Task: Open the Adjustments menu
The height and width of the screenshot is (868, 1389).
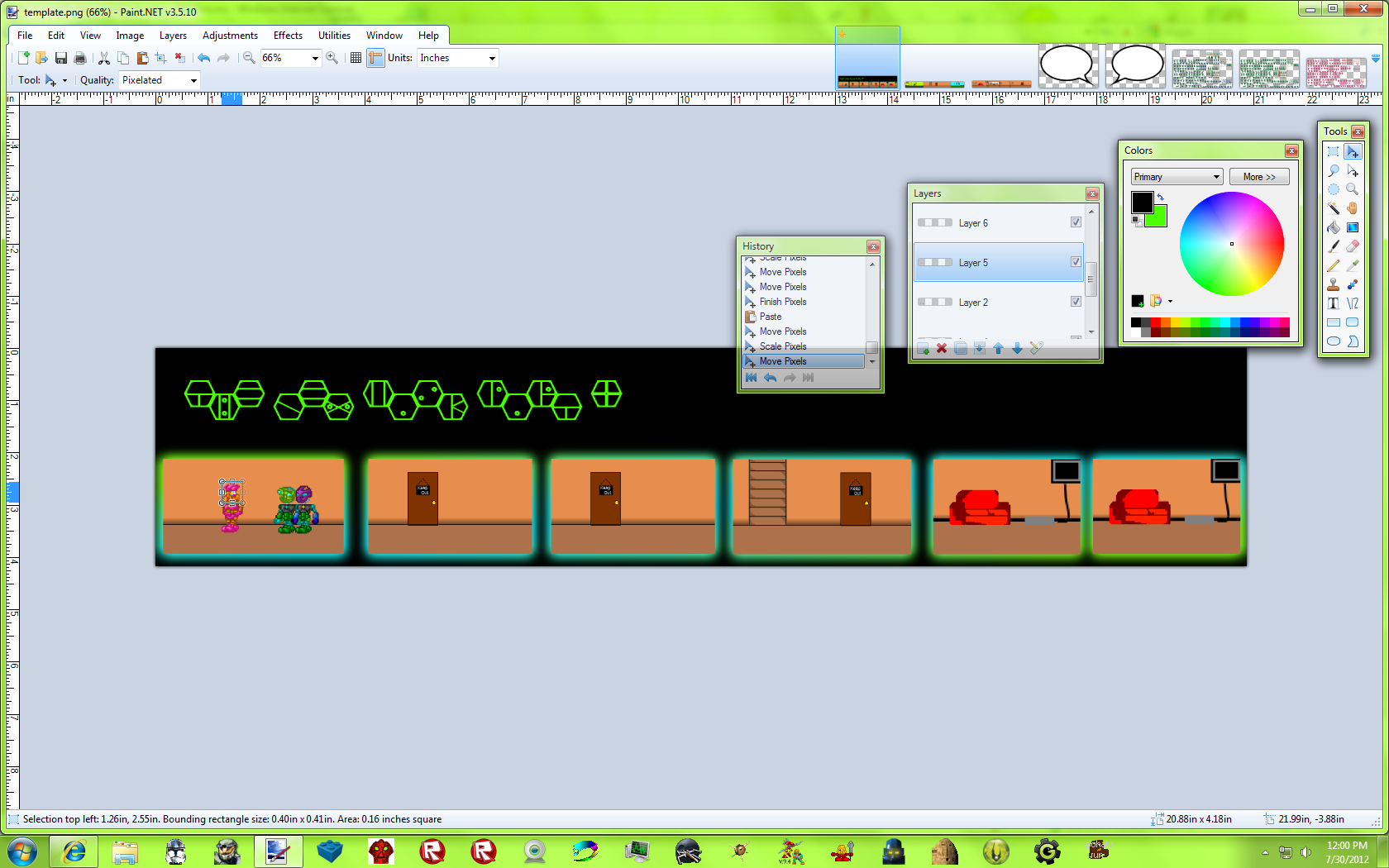Action: [230, 36]
